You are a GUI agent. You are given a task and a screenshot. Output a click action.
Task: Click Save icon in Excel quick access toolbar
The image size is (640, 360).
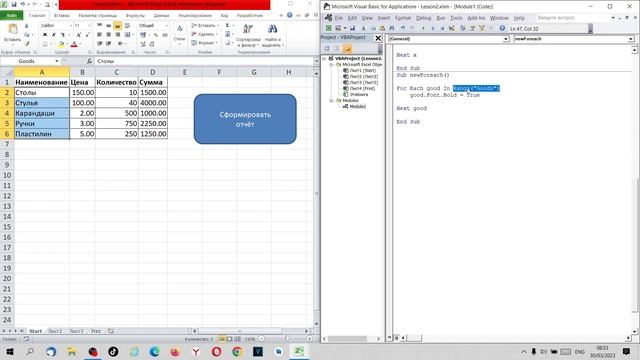13,4
